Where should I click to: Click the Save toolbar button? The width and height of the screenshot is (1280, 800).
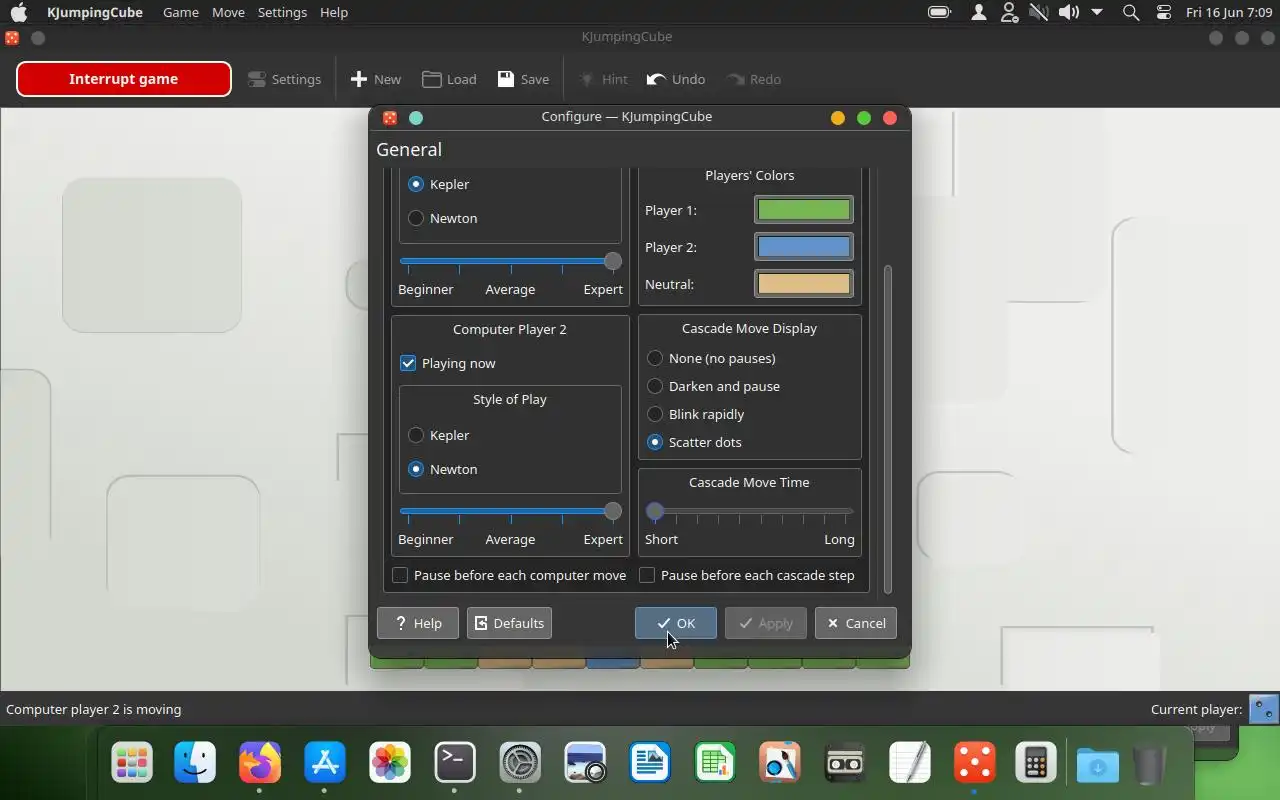[x=523, y=79]
